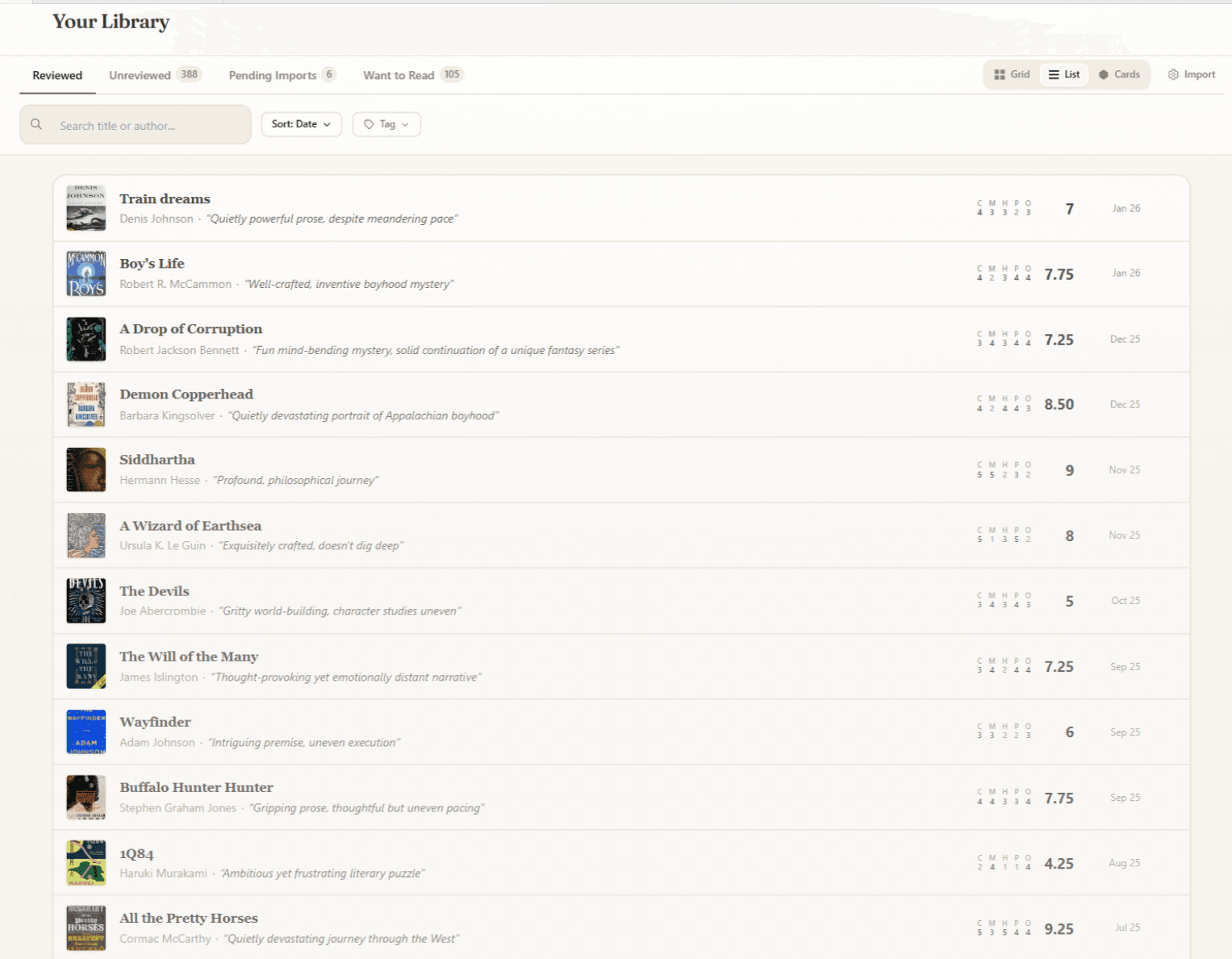This screenshot has width=1232, height=959.
Task: Click the 1Q84 cover image
Action: click(86, 862)
